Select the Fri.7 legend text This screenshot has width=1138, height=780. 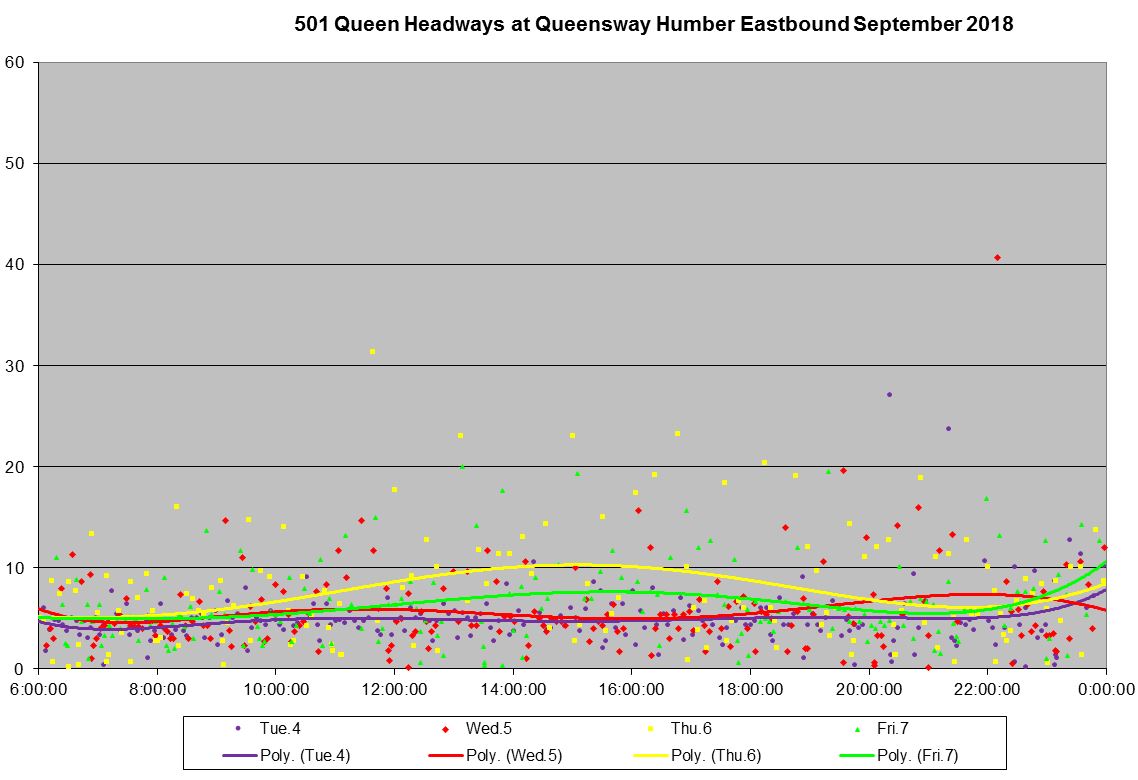[892, 728]
